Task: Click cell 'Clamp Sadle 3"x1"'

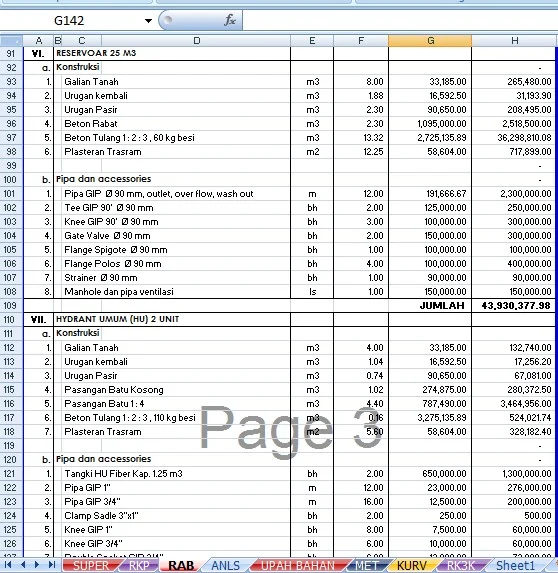Action: point(101,516)
